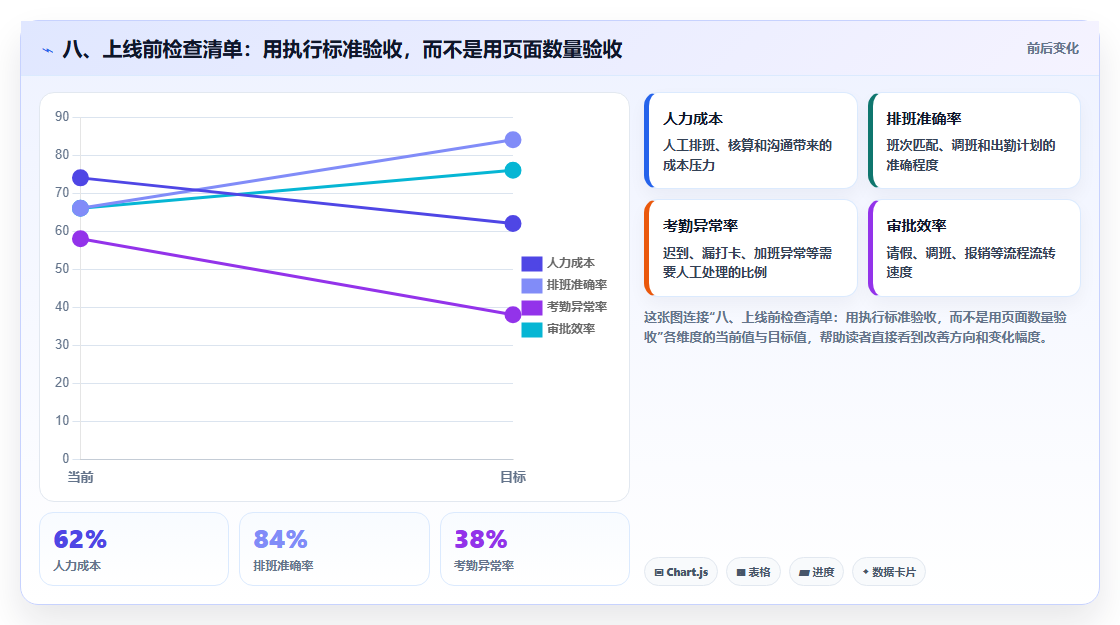The image size is (1120, 625).
Task: Click the 考勤异常率 current data point at 58
Action: (x=81, y=239)
